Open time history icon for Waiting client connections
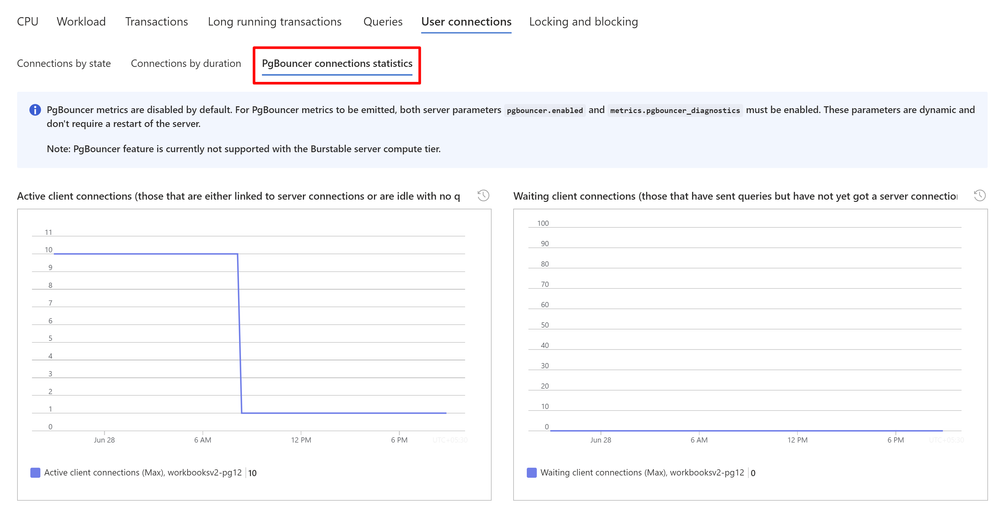This screenshot has height=512, width=999. click(x=980, y=196)
